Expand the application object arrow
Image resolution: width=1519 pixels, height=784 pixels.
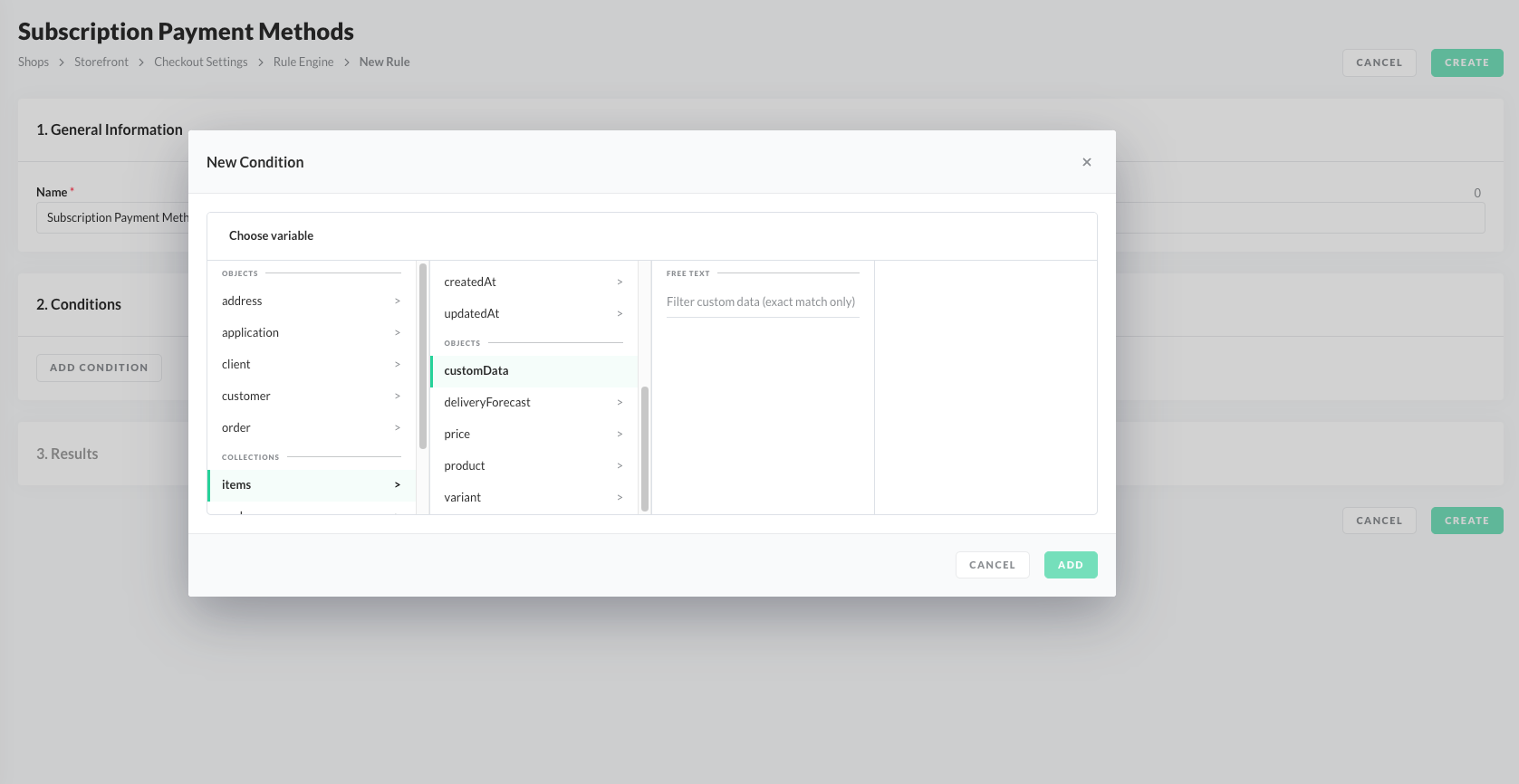(397, 333)
